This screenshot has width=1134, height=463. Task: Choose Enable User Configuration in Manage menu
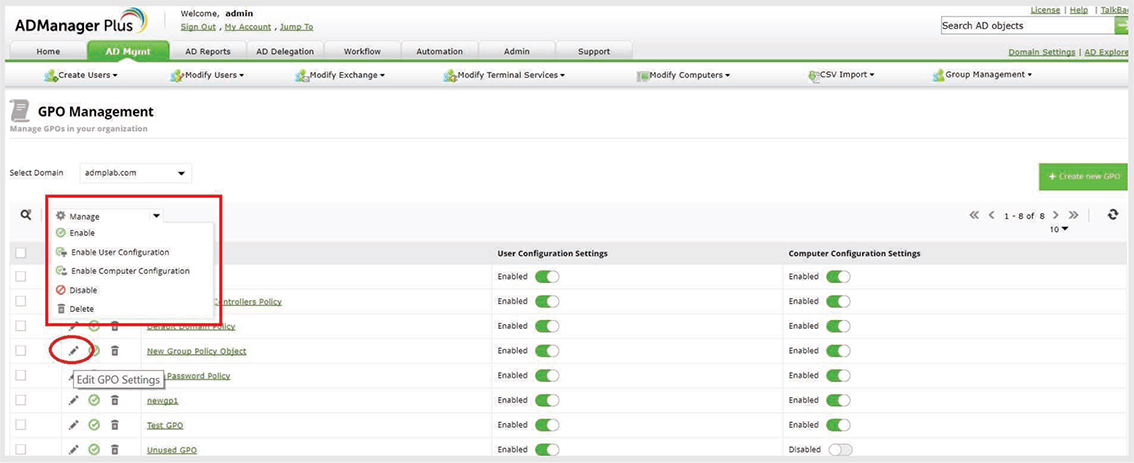pyautogui.click(x=119, y=252)
